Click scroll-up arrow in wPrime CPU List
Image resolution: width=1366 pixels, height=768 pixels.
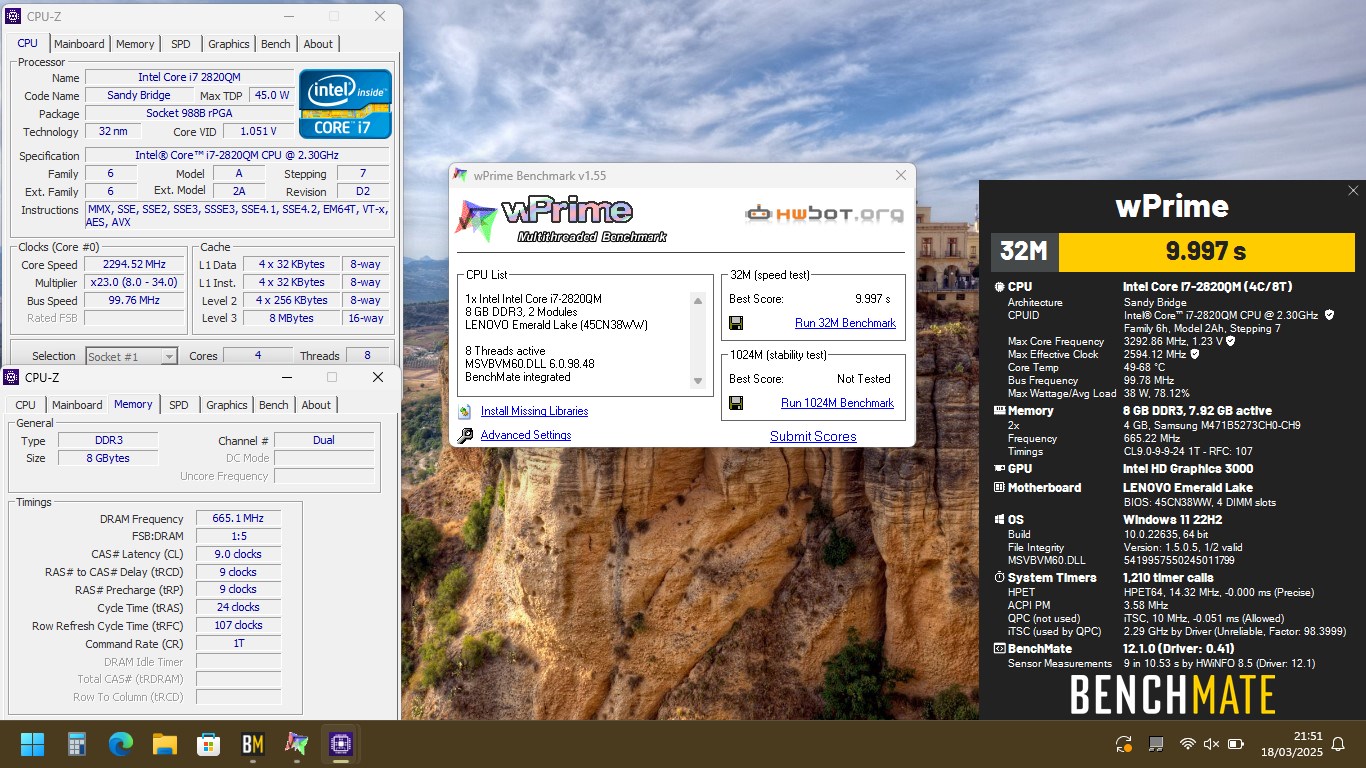coord(698,300)
